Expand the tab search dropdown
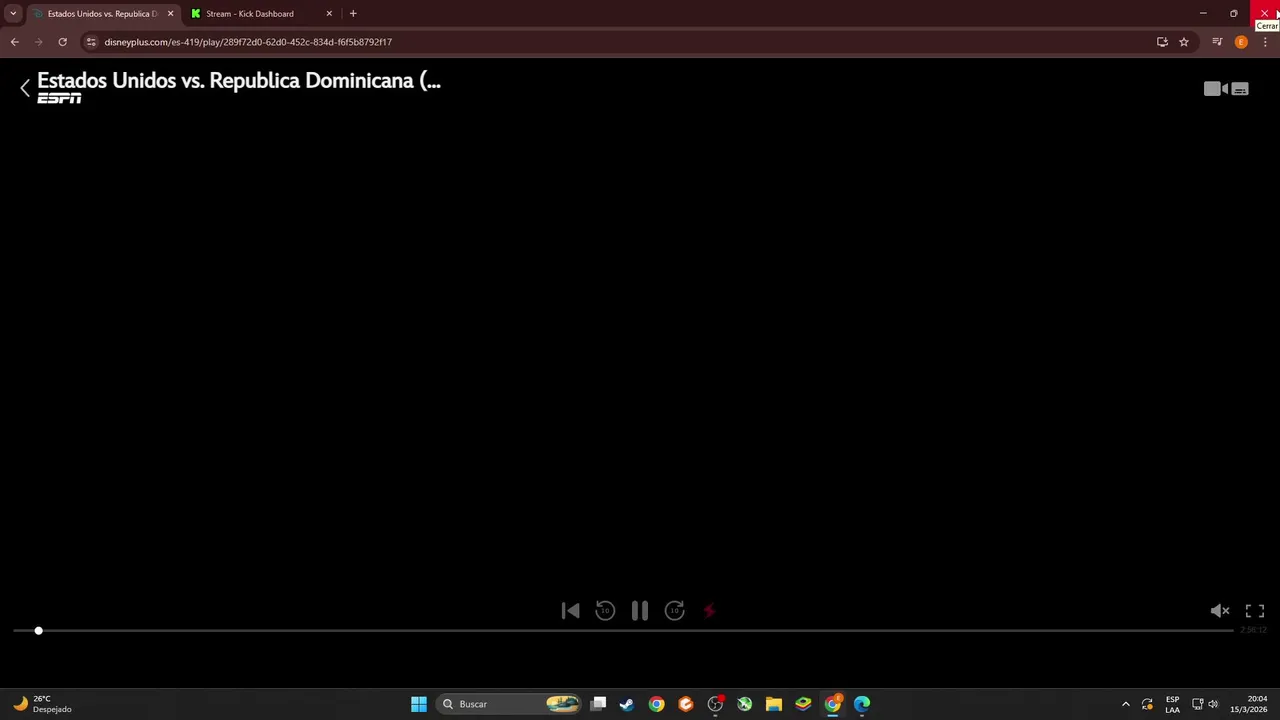This screenshot has width=1280, height=720. (x=13, y=14)
